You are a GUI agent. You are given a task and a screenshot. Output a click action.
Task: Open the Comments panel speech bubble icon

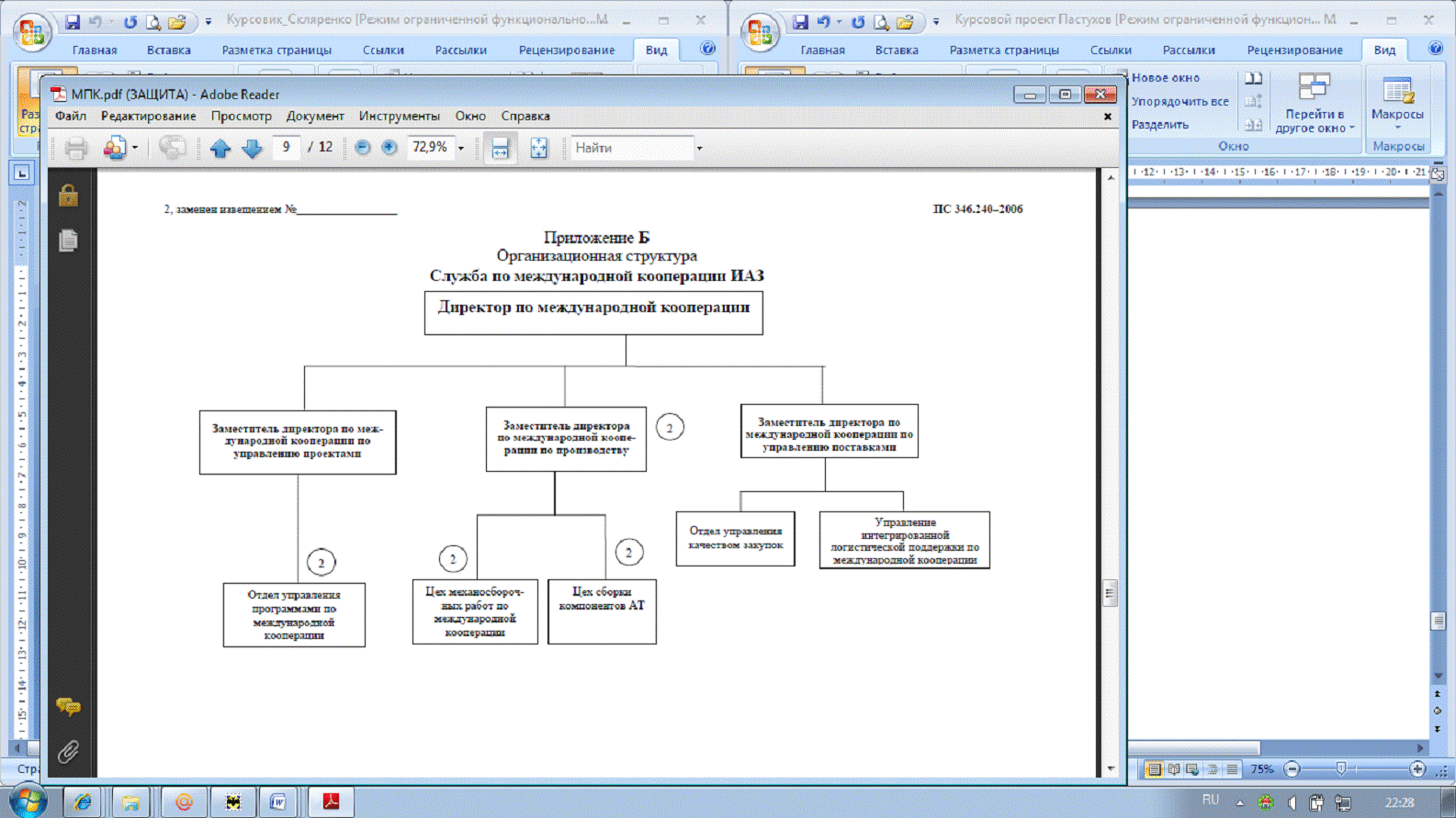coord(68,706)
